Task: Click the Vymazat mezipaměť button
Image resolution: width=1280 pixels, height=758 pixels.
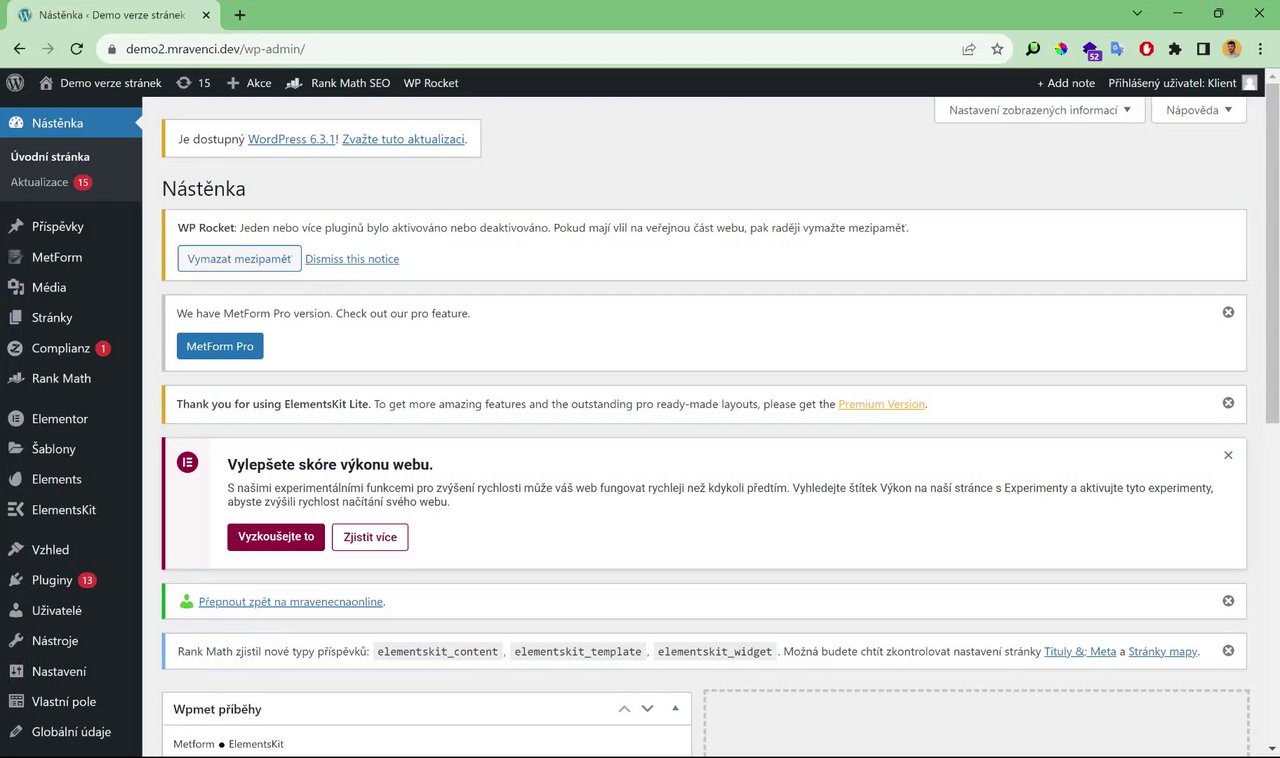Action: click(240, 259)
